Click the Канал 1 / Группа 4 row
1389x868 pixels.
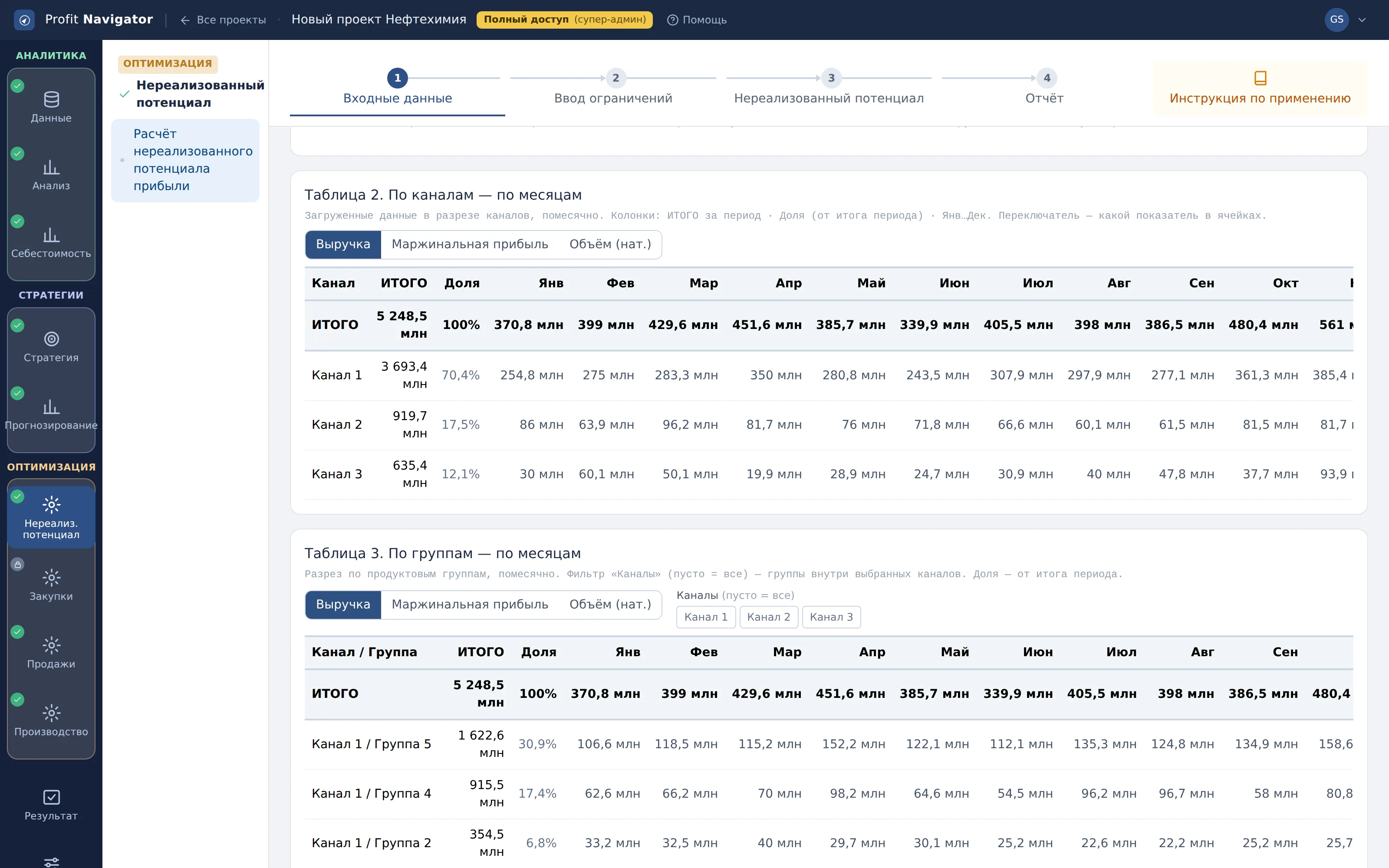(x=829, y=794)
